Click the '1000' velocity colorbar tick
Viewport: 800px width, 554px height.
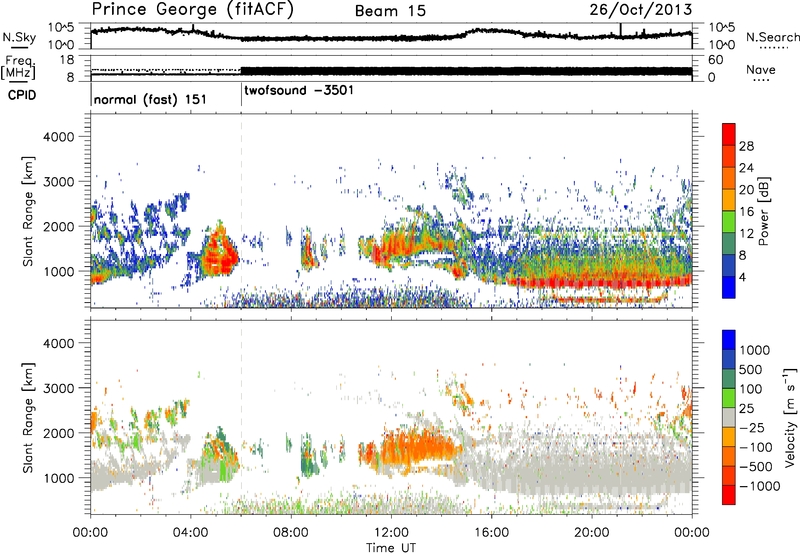coord(754,350)
